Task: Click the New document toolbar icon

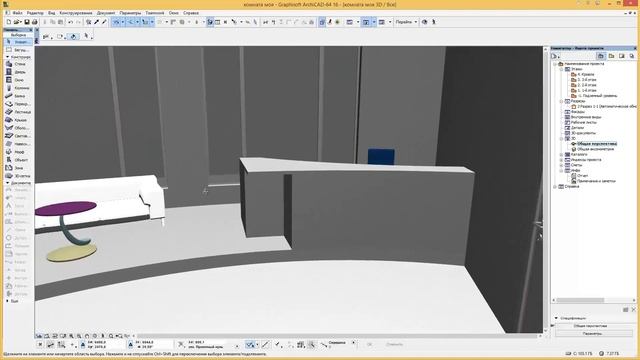Action: tap(9, 22)
